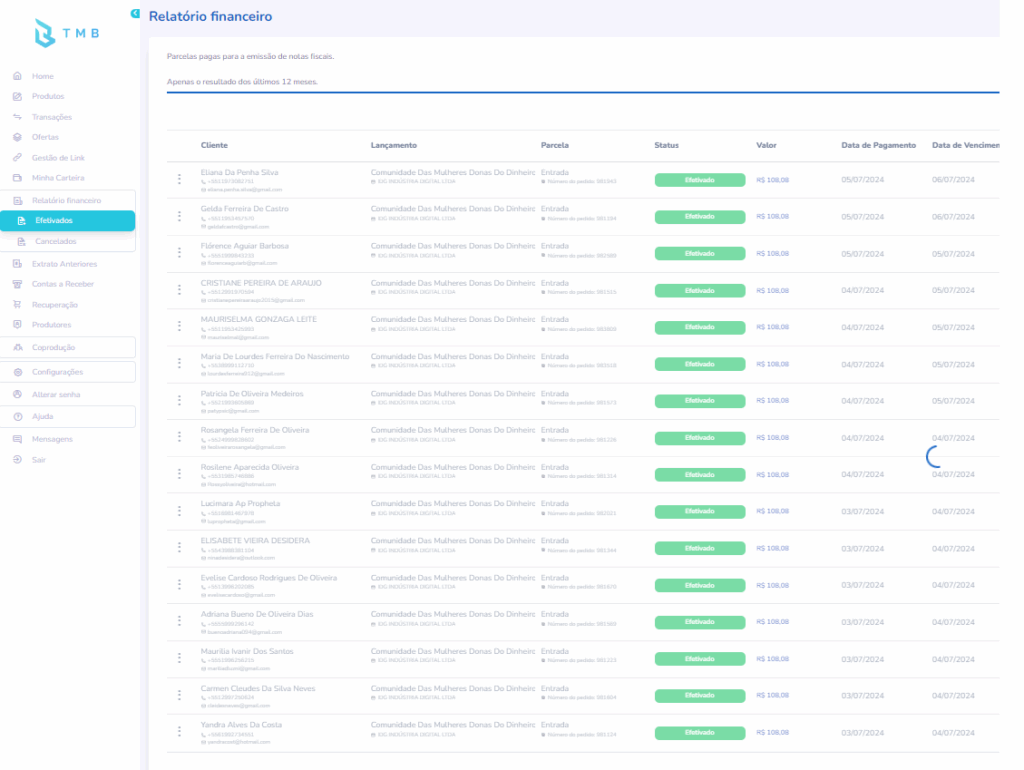This screenshot has width=1024, height=770.
Task: Open row options for Rosangela Ferreira De Oliveira
Action: pos(180,436)
